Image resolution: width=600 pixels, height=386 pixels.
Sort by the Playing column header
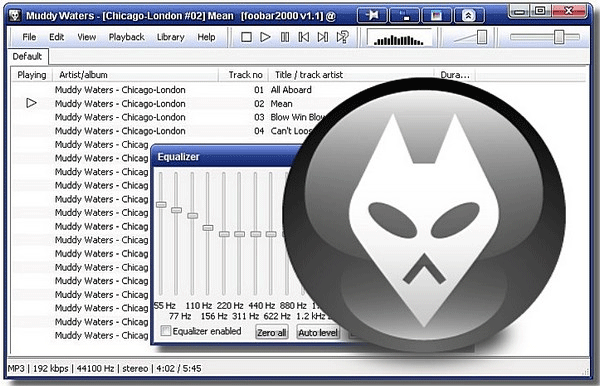(x=32, y=75)
